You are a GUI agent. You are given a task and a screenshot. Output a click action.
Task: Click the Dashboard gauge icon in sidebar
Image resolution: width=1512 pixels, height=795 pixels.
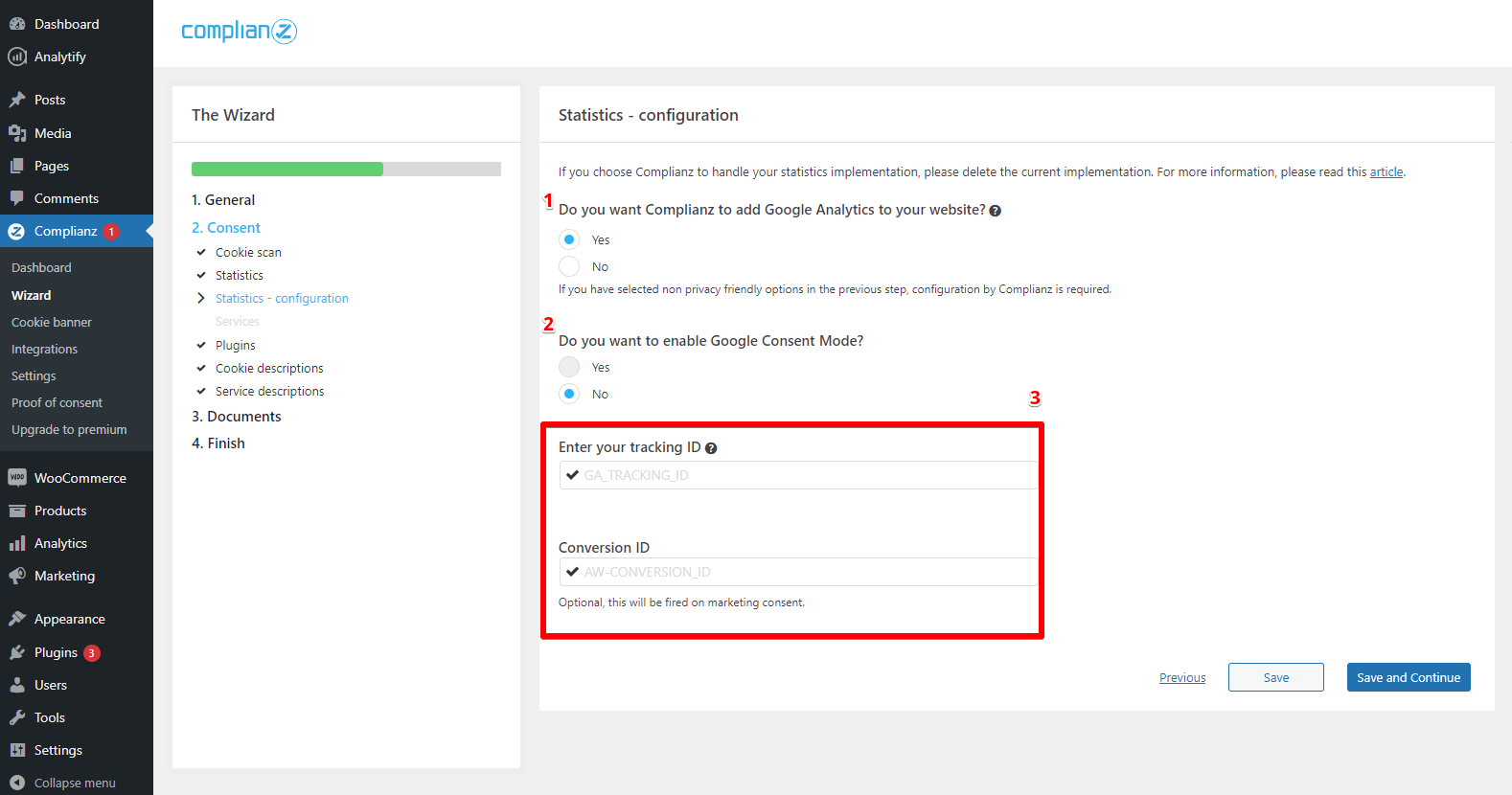17,24
